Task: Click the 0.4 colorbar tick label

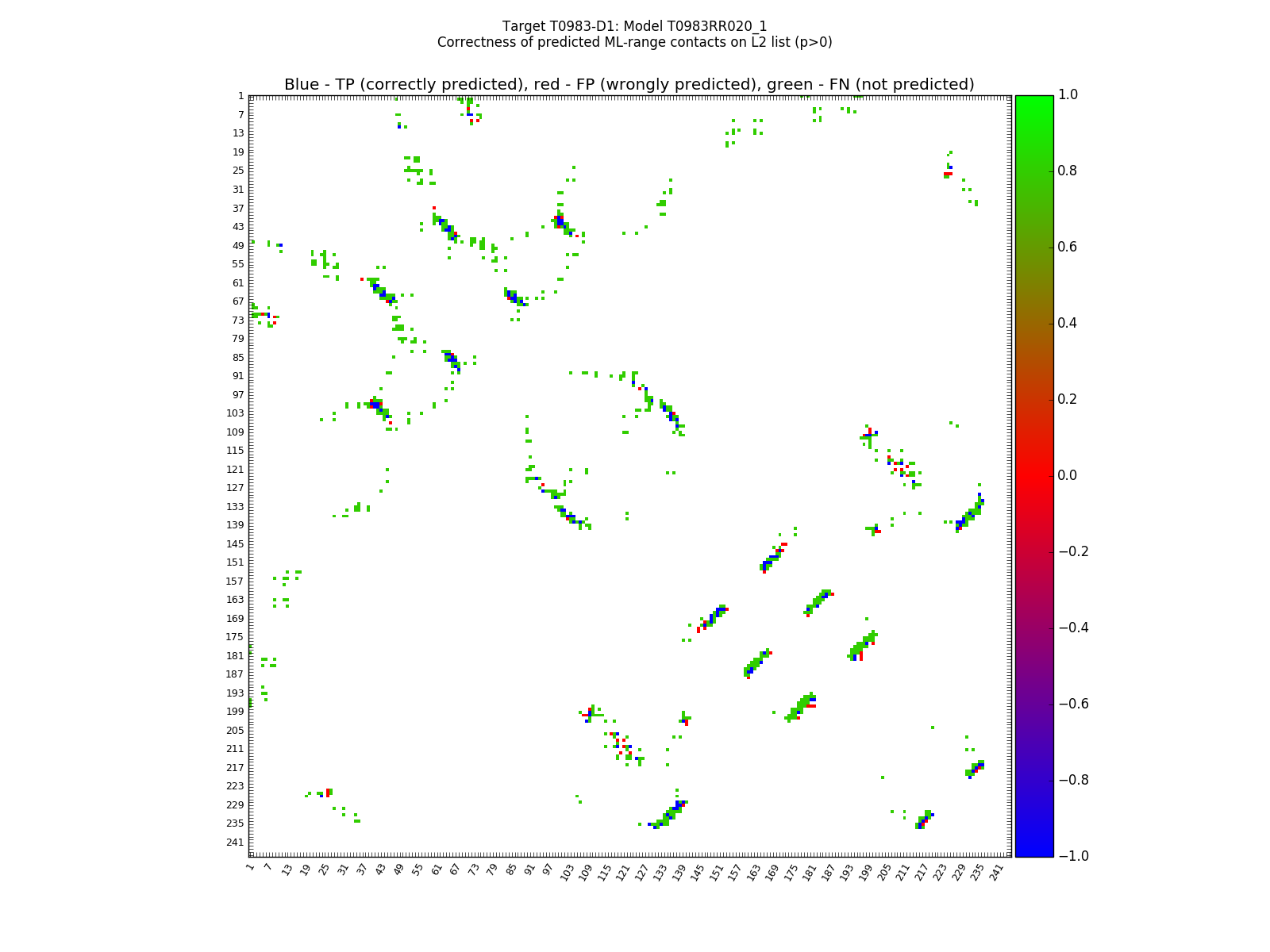Action: (x=1069, y=323)
